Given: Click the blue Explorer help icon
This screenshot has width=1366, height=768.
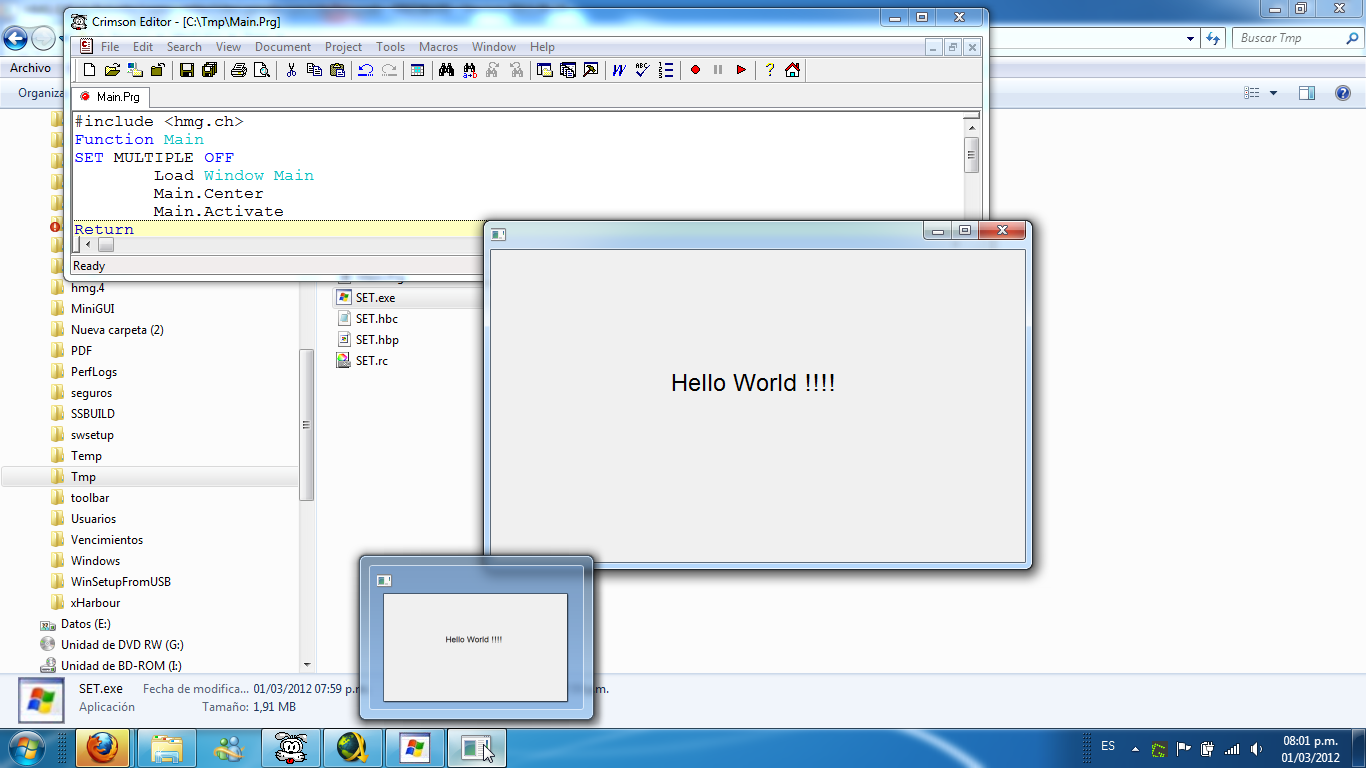Looking at the screenshot, I should [1343, 93].
